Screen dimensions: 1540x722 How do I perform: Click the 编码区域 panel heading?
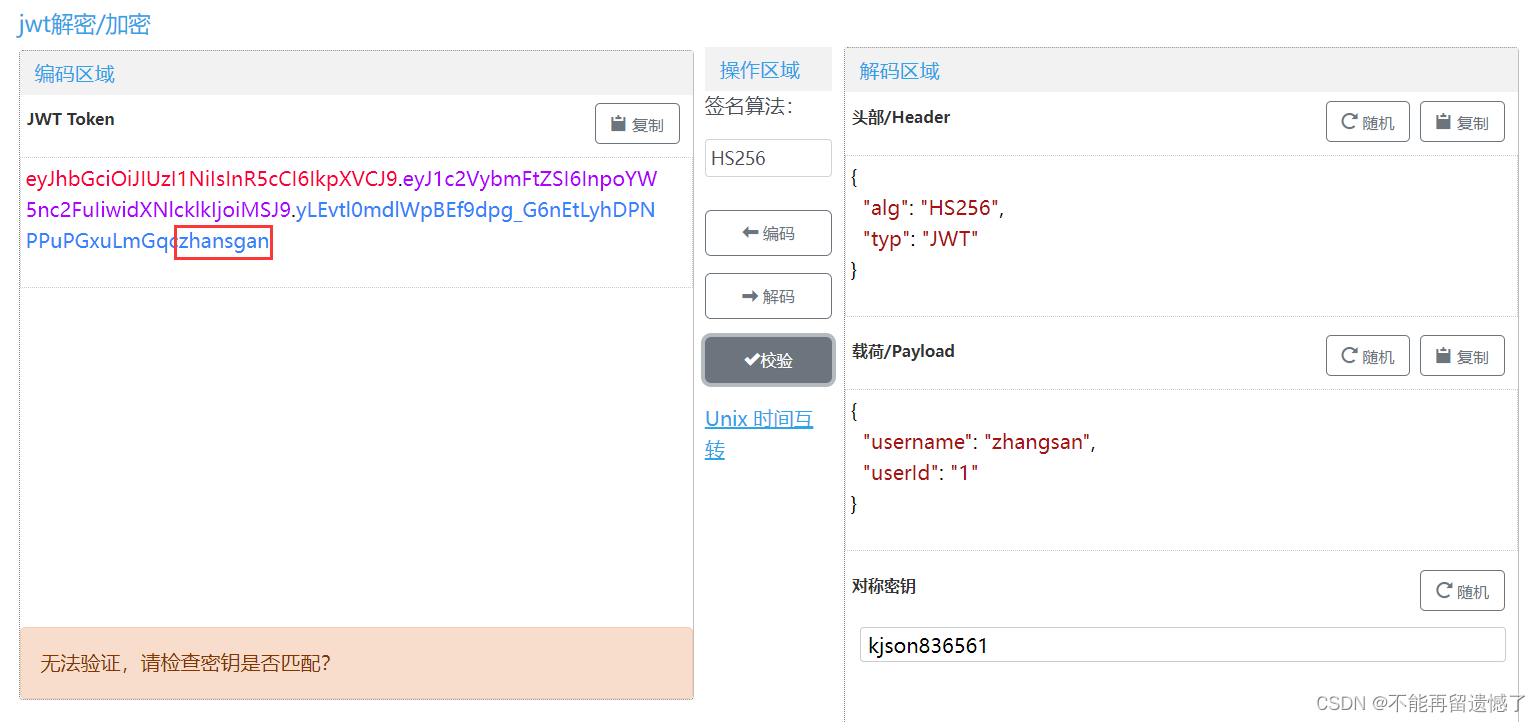point(75,73)
